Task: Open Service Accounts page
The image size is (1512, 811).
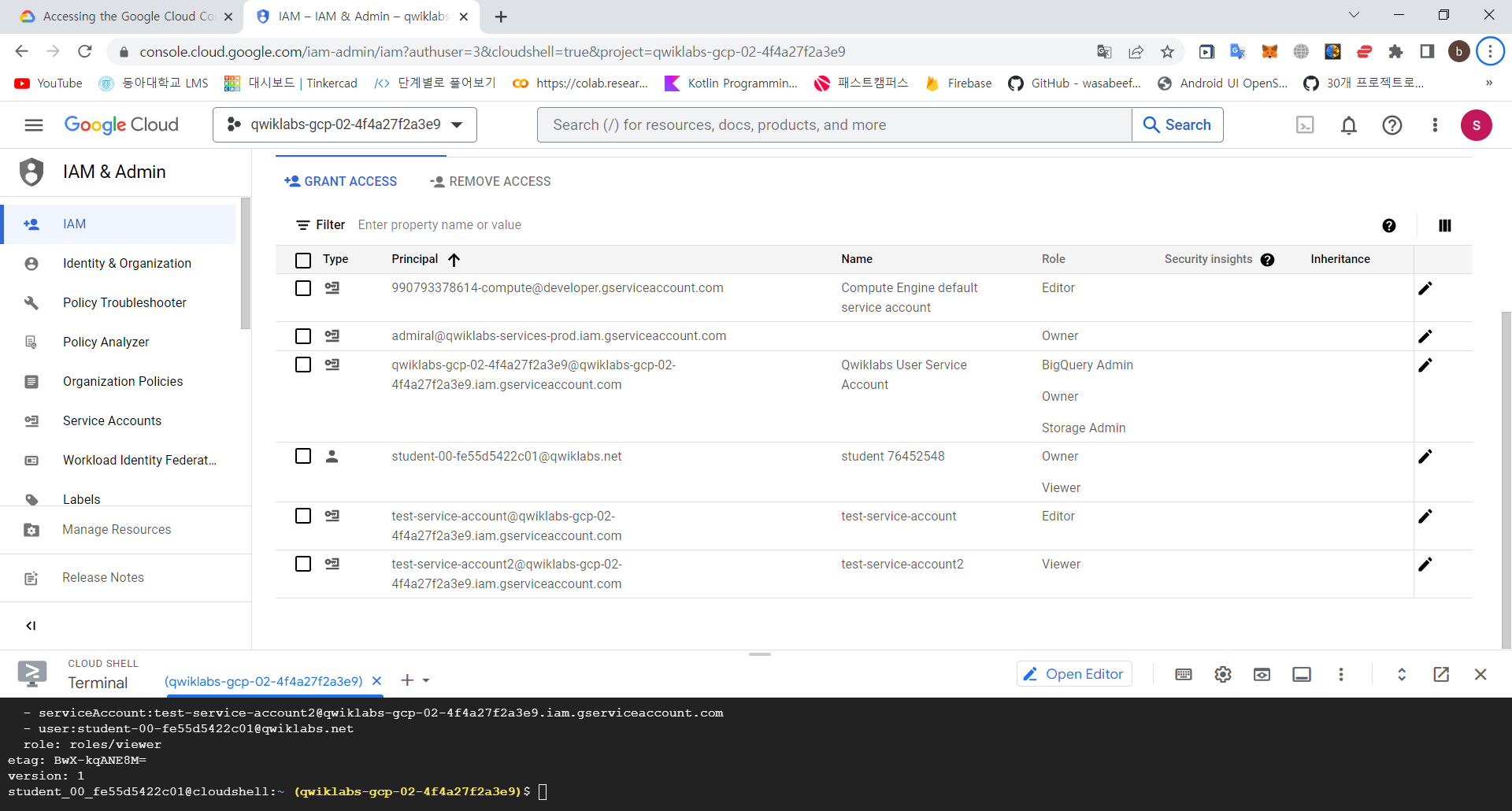Action: (118, 421)
